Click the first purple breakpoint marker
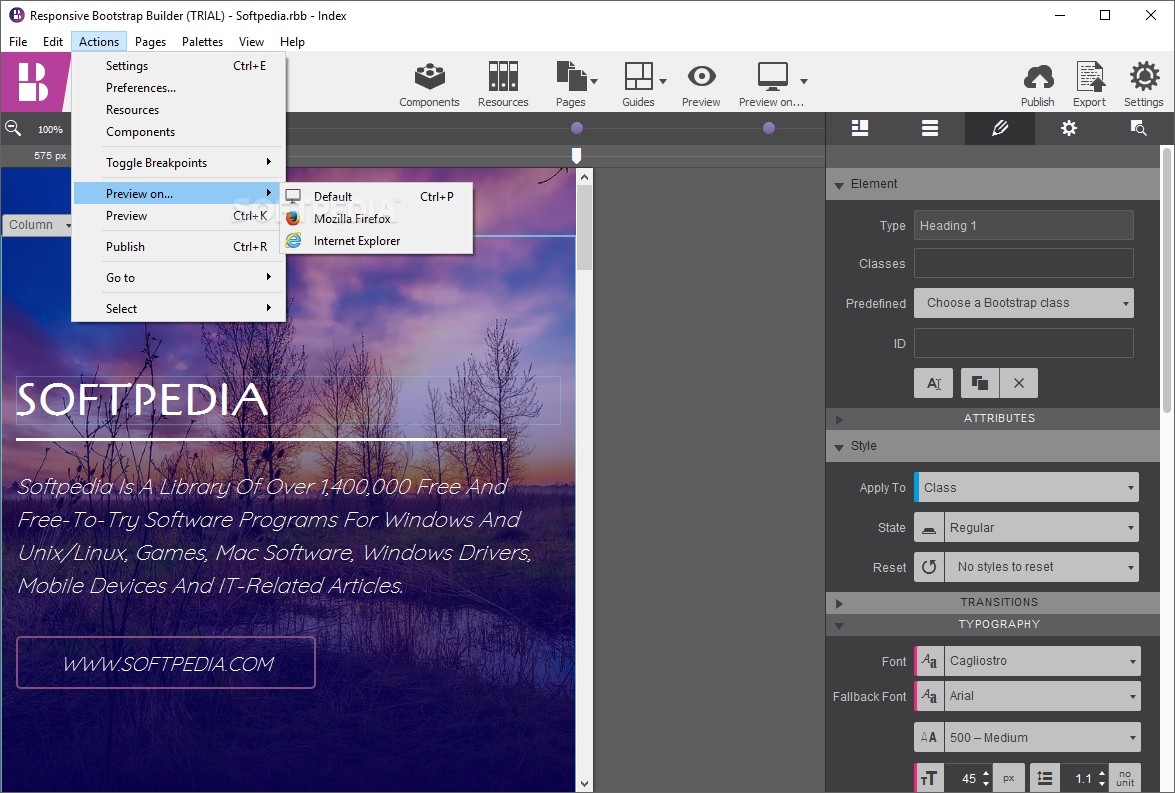 (x=576, y=128)
